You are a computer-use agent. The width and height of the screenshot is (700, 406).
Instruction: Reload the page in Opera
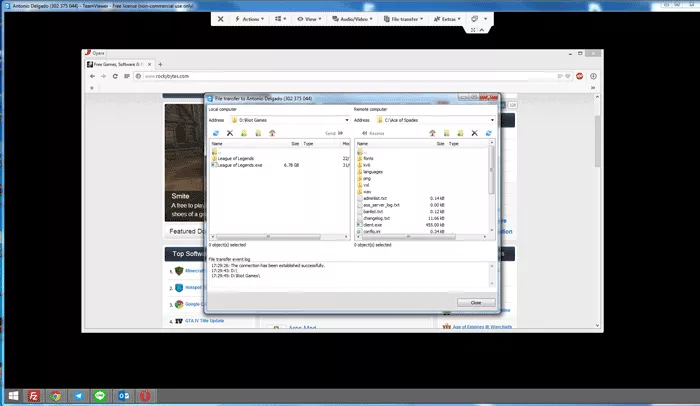click(x=115, y=76)
